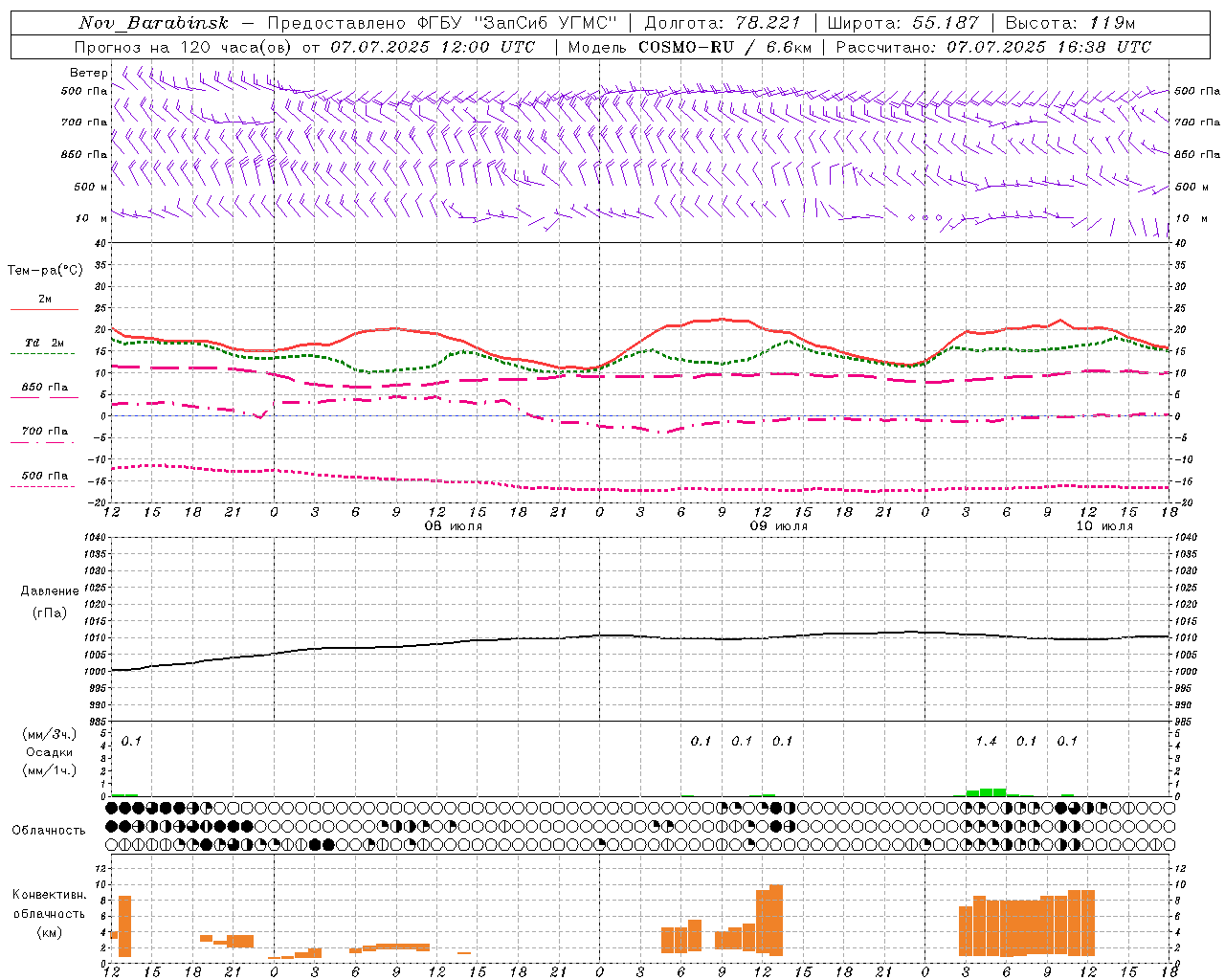
Task: Click the Высота: 119м value
Action: click(x=1070, y=23)
